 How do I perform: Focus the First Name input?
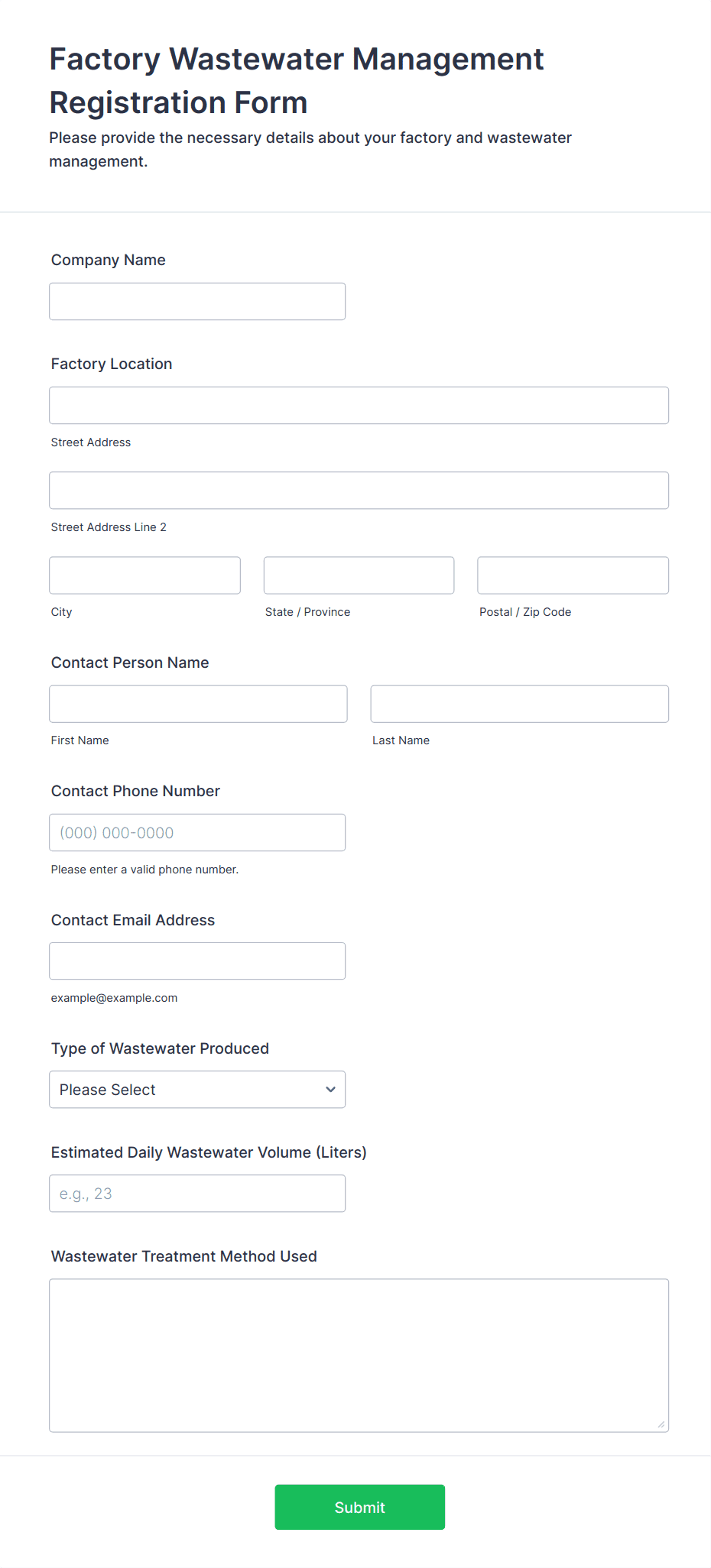point(199,704)
